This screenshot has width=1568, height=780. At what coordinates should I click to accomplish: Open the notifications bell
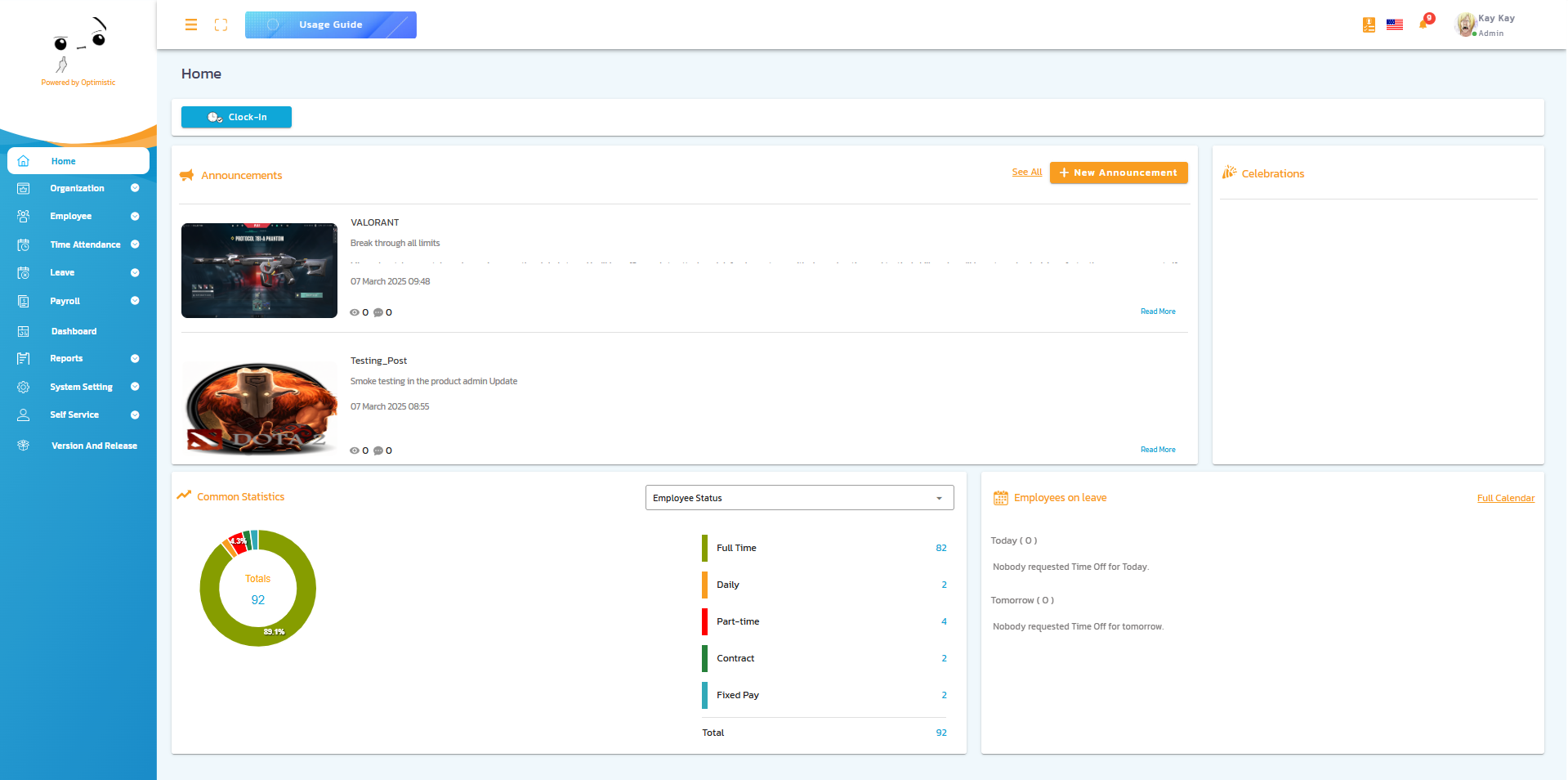[1423, 25]
